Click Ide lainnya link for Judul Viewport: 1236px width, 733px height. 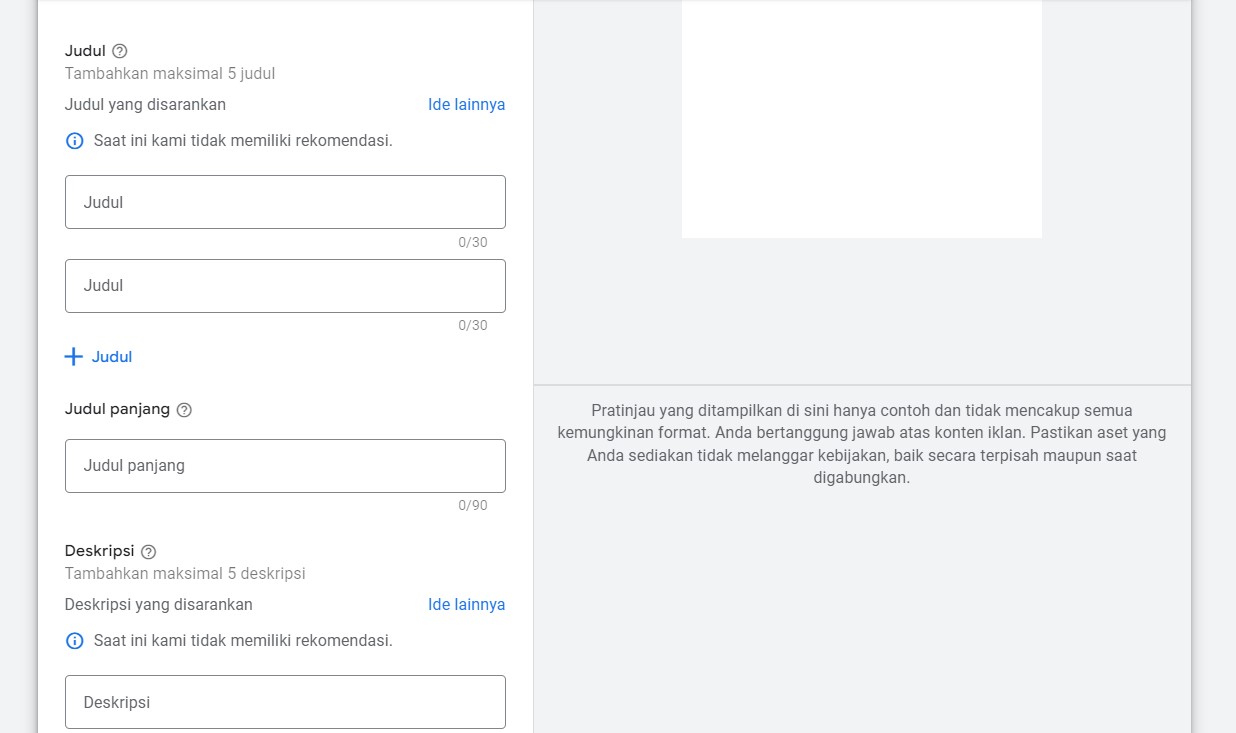(467, 105)
